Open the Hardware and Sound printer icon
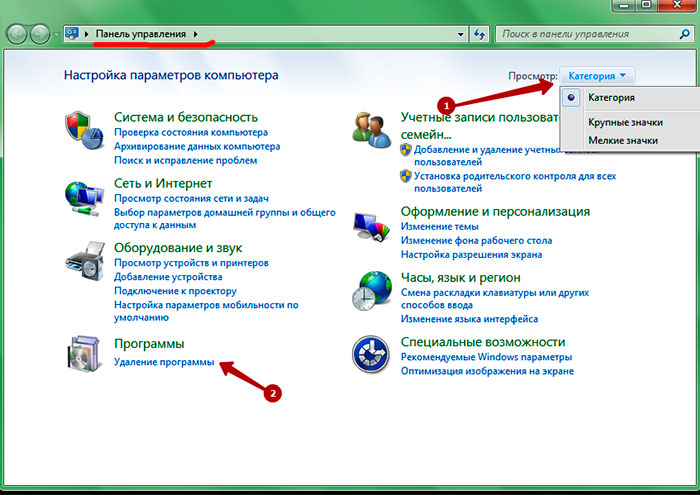Viewport: 700px width, 495px height. 85,261
